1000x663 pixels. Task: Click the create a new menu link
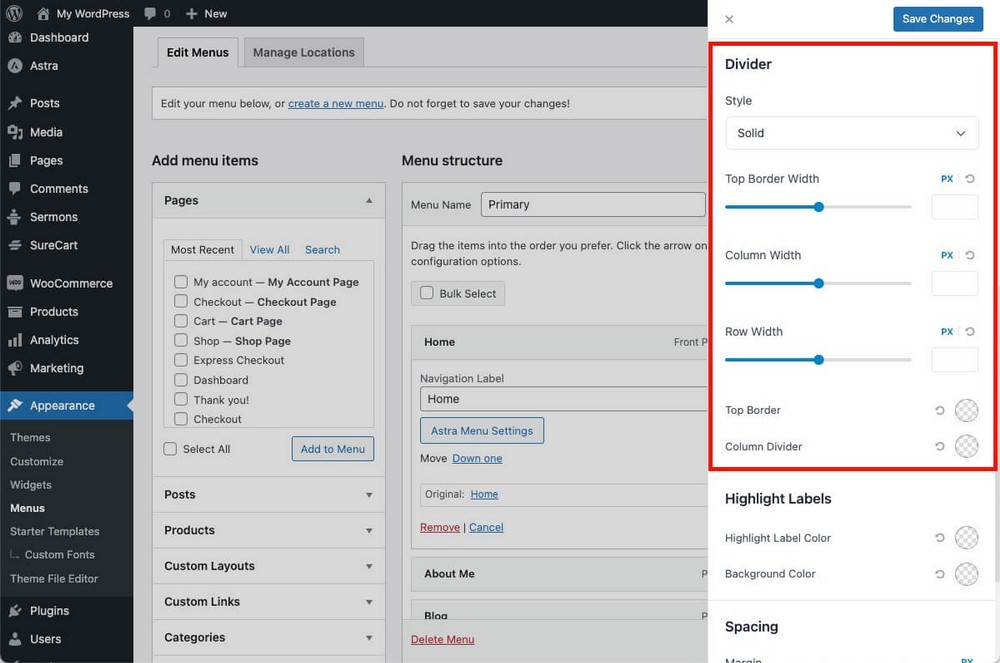pyautogui.click(x=335, y=103)
